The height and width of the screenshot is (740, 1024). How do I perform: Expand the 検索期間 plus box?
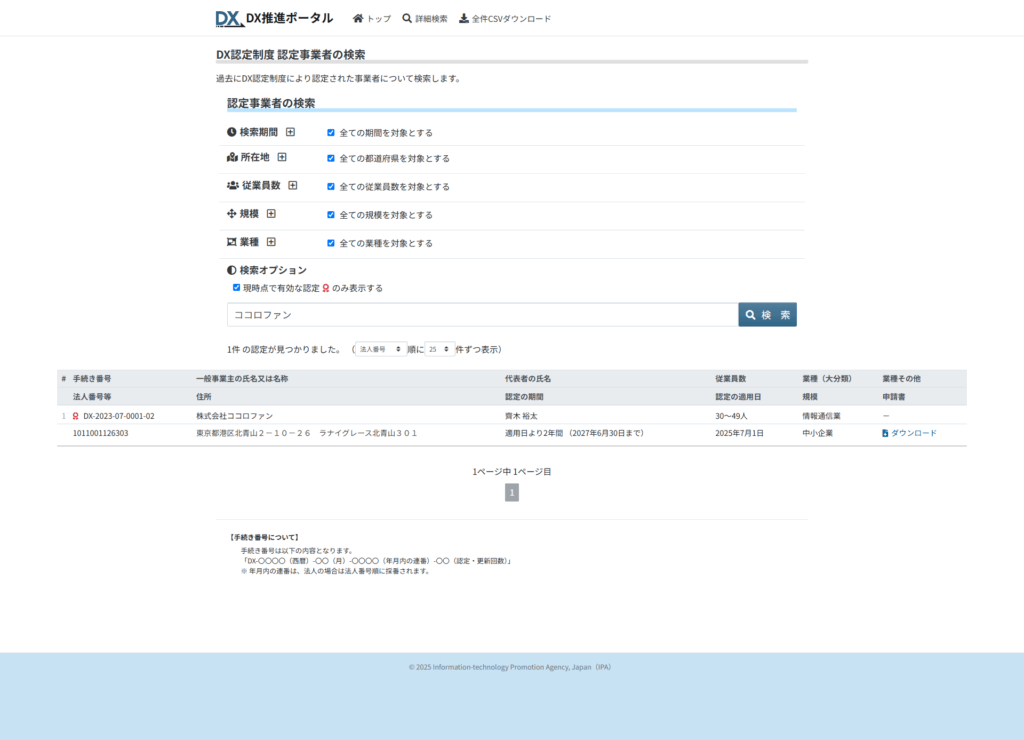point(291,132)
